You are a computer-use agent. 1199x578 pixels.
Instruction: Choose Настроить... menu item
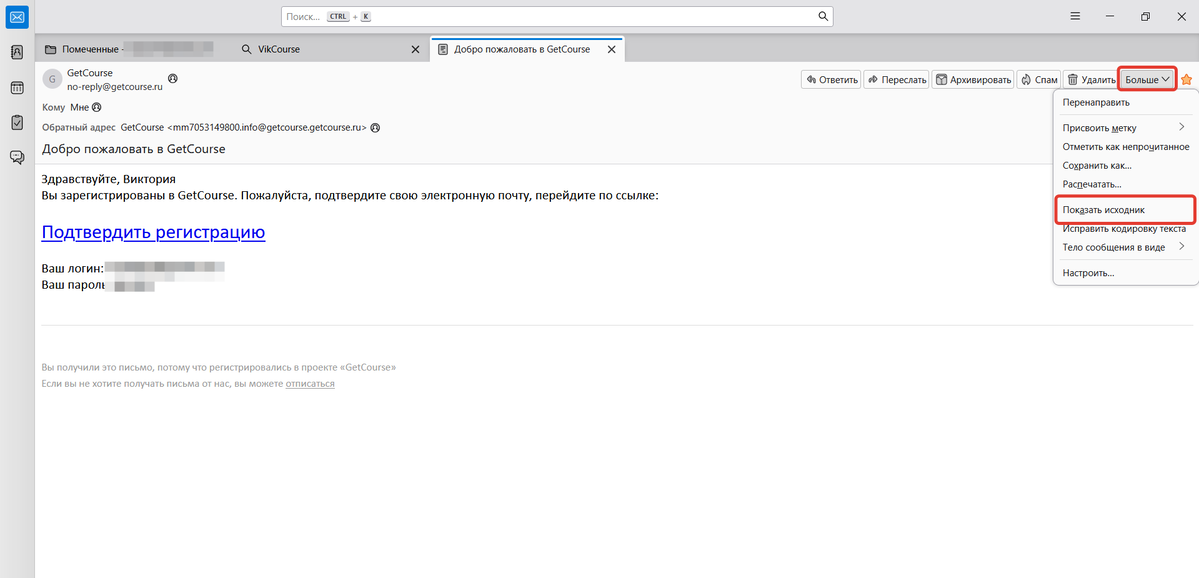click(x=1126, y=273)
